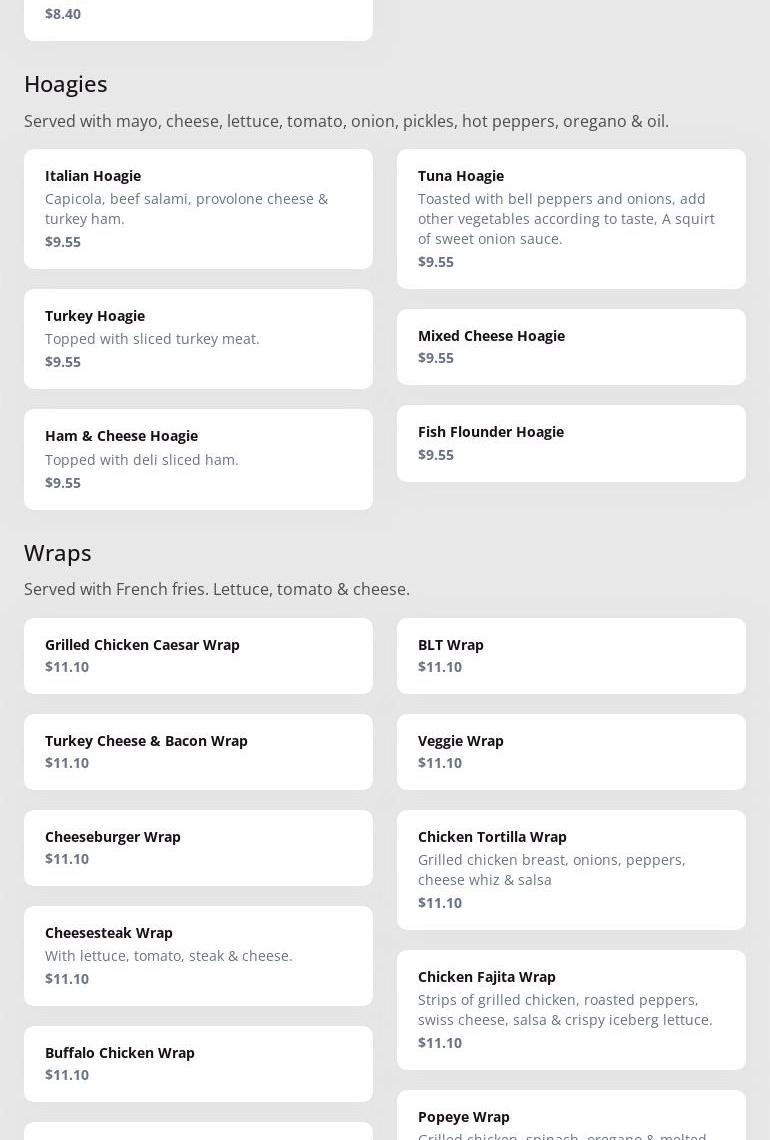Image resolution: width=770 pixels, height=1140 pixels.
Task: Select the Veggie Wrap card
Action: (x=571, y=752)
